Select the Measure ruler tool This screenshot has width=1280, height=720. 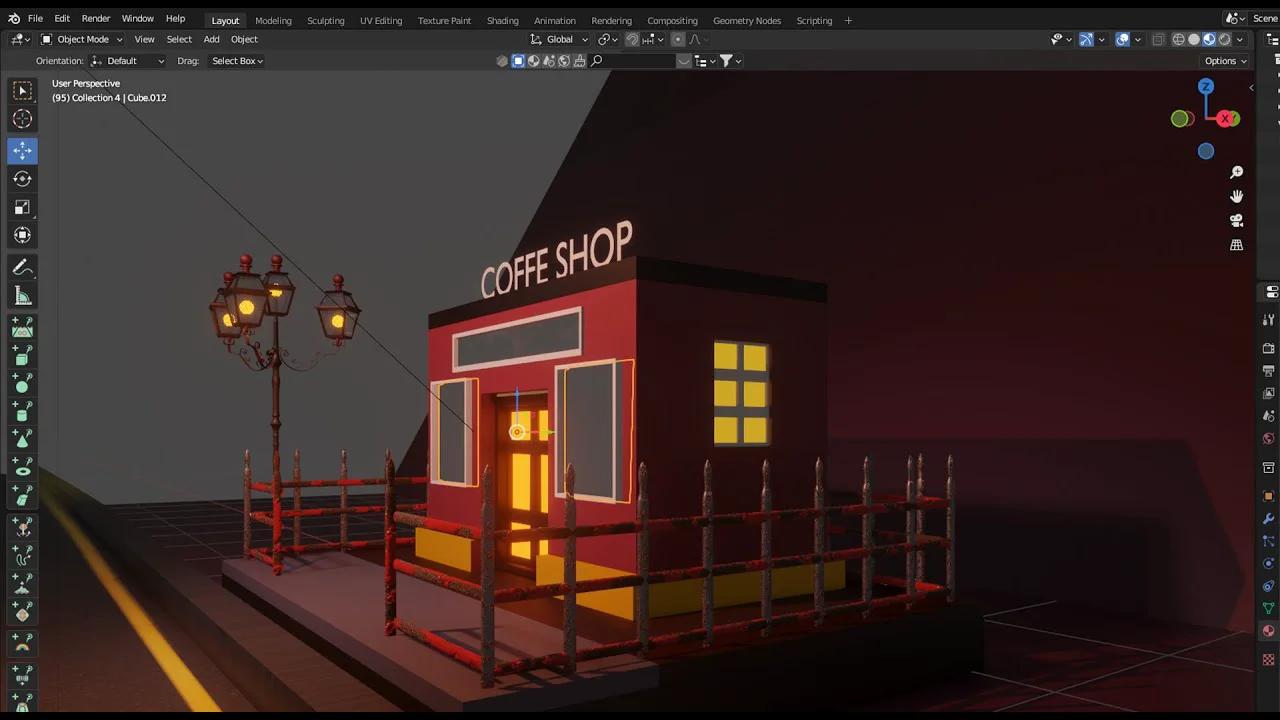coord(22,296)
